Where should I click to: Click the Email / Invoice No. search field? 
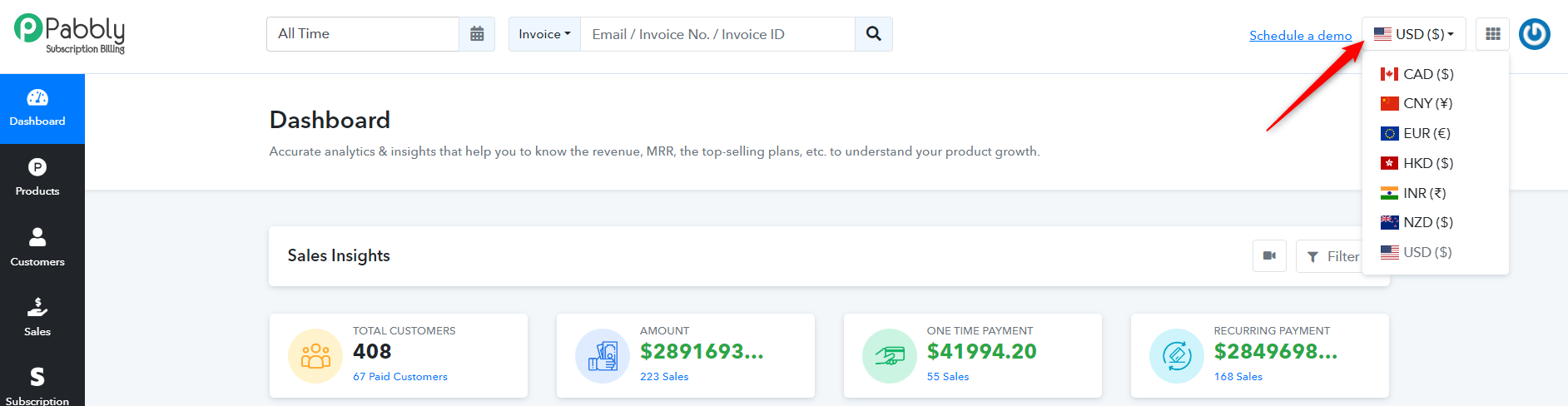click(717, 34)
